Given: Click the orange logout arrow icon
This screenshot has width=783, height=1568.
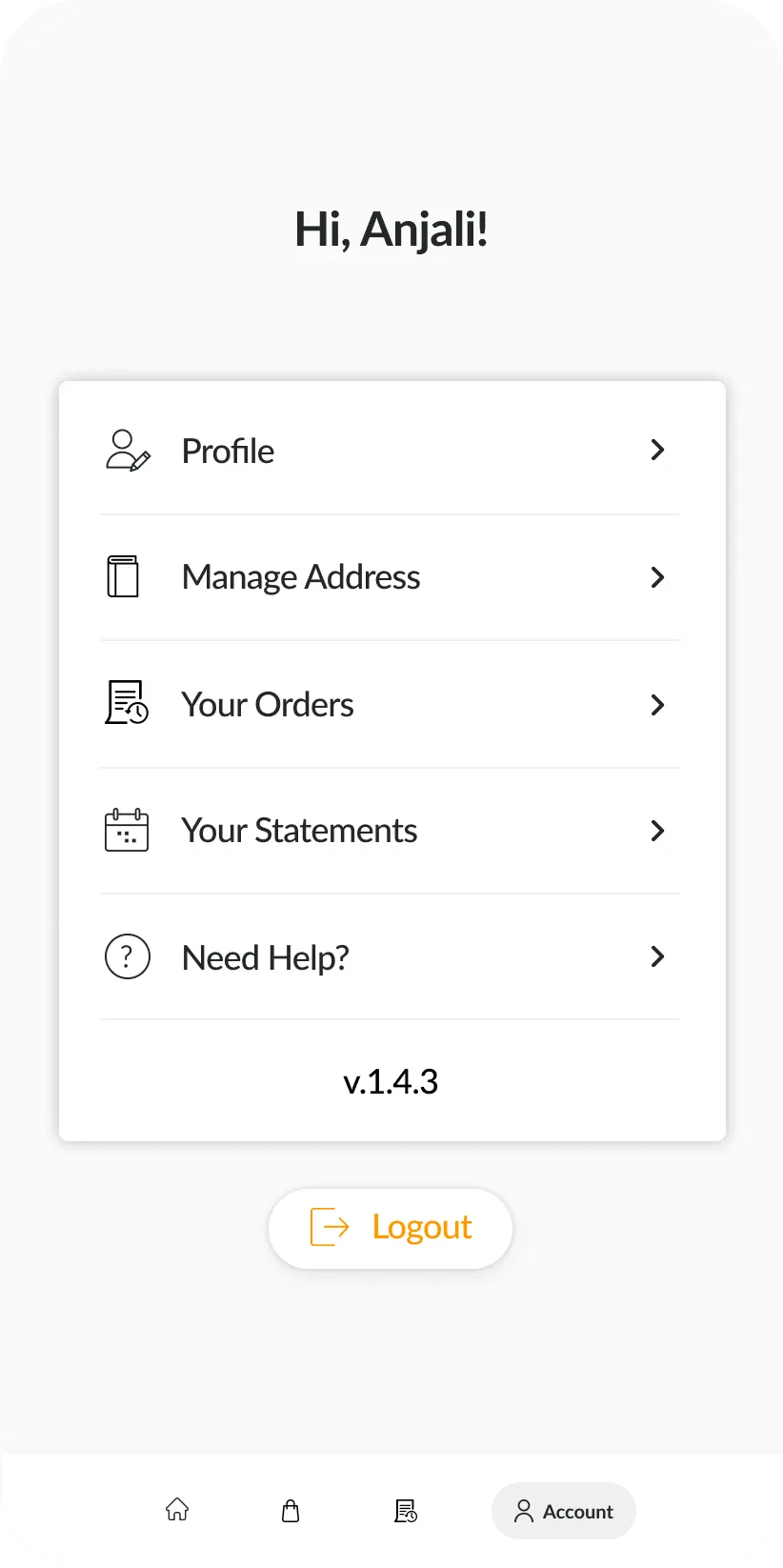Looking at the screenshot, I should click(x=330, y=1227).
